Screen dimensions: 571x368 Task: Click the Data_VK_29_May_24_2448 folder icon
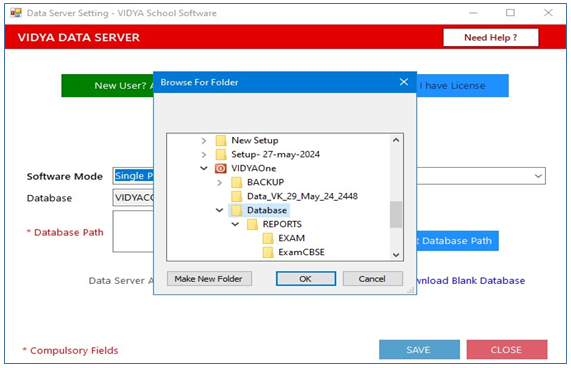[x=236, y=196]
